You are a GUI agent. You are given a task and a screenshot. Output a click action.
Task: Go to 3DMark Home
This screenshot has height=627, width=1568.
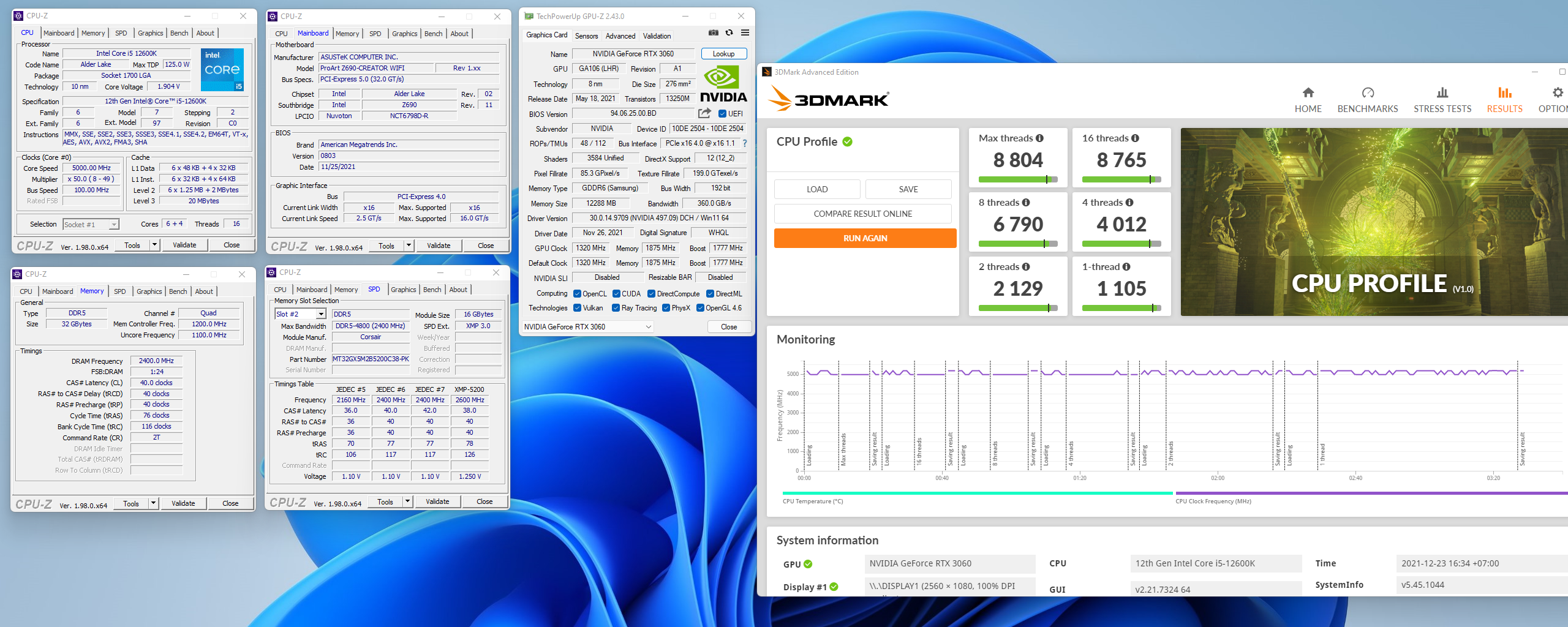(x=1308, y=100)
